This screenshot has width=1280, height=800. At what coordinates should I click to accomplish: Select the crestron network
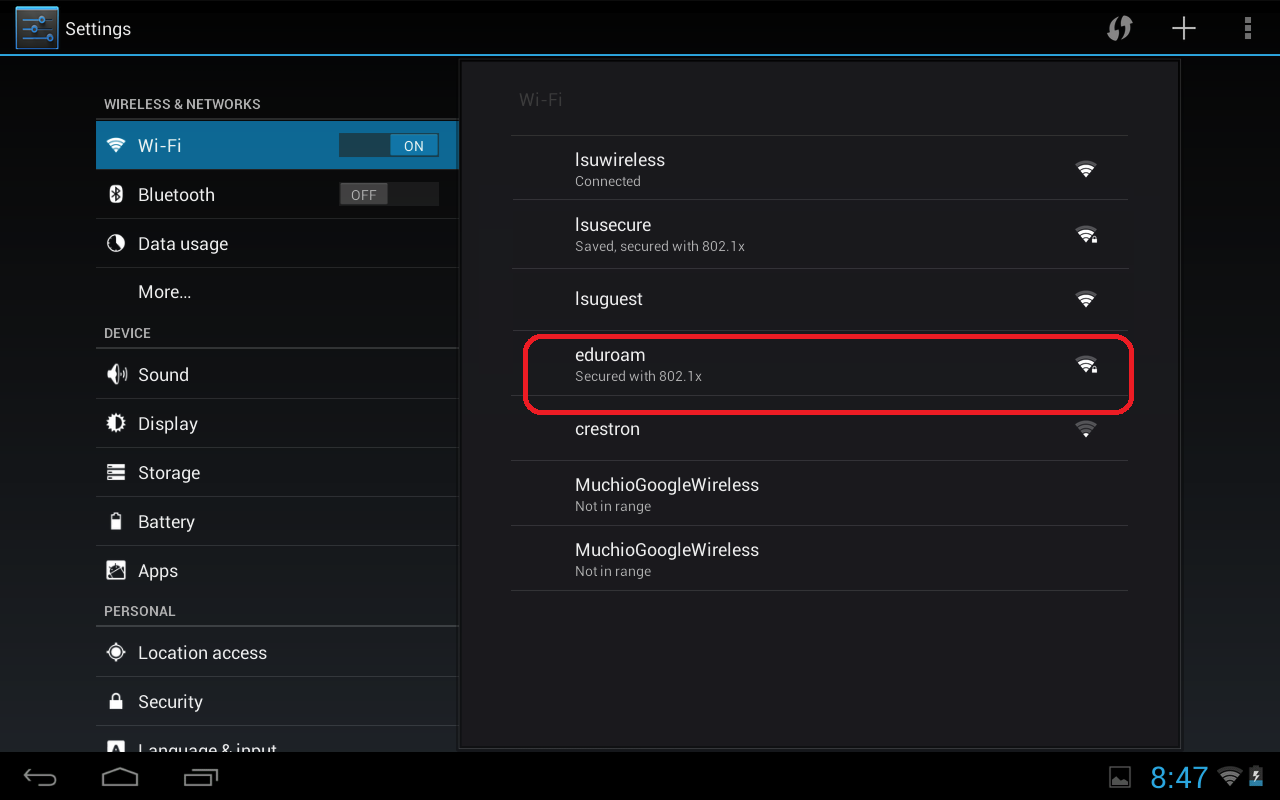click(819, 429)
